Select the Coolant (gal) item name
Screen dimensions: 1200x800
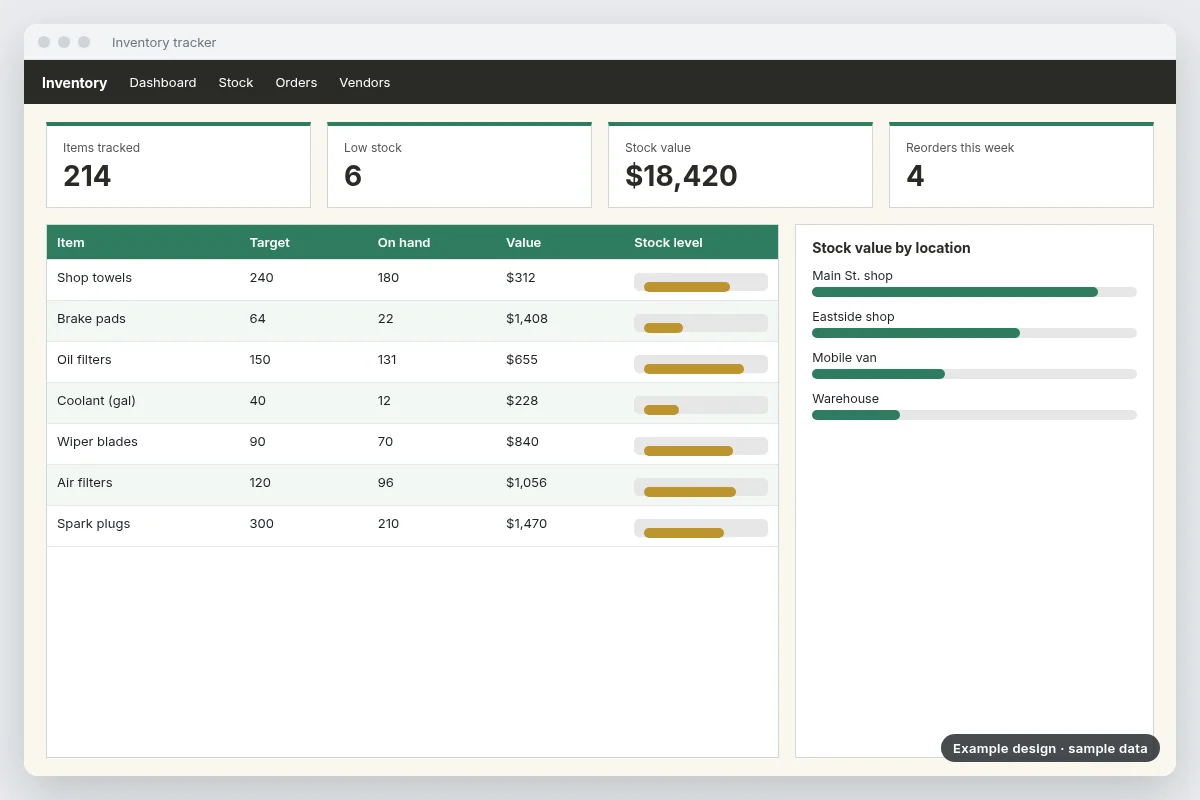(96, 401)
